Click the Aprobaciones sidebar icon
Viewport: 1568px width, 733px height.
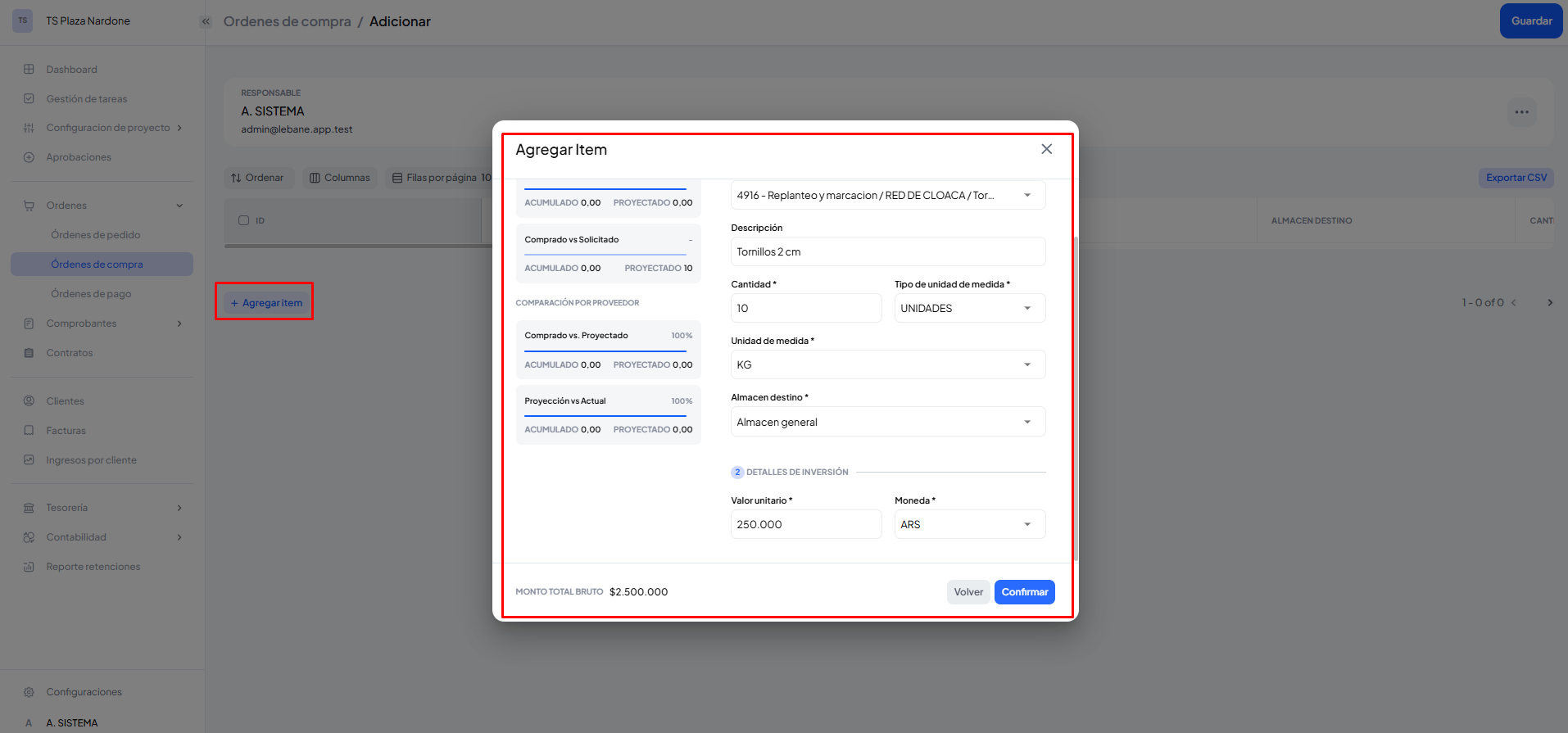(29, 157)
